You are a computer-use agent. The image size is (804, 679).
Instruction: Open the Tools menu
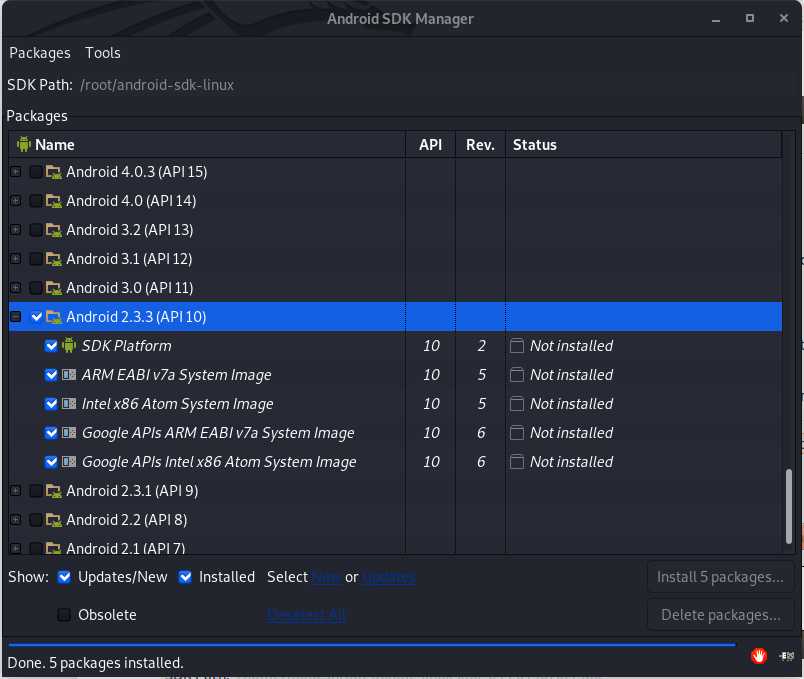click(103, 53)
